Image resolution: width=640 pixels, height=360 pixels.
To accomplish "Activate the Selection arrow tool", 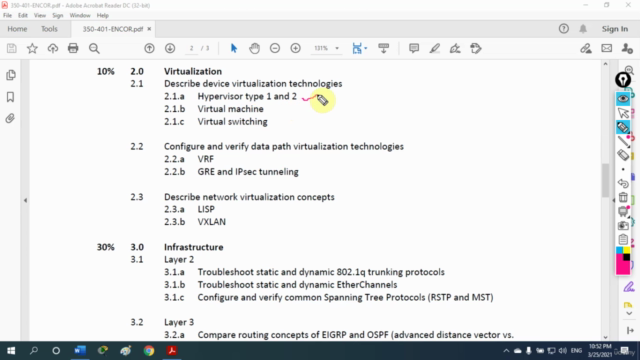I will pos(233,49).
